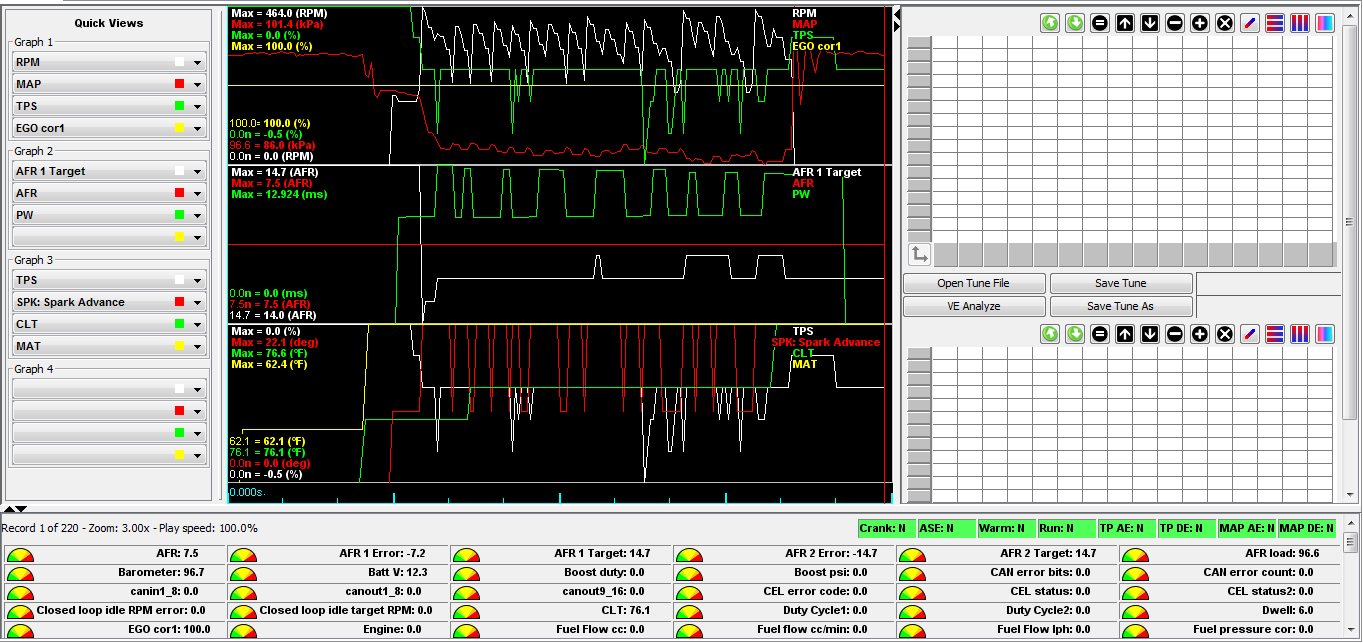Click green up-arrow icon in upper table toolbar
Screen dimensions: 1363x643
pyautogui.click(x=1050, y=23)
